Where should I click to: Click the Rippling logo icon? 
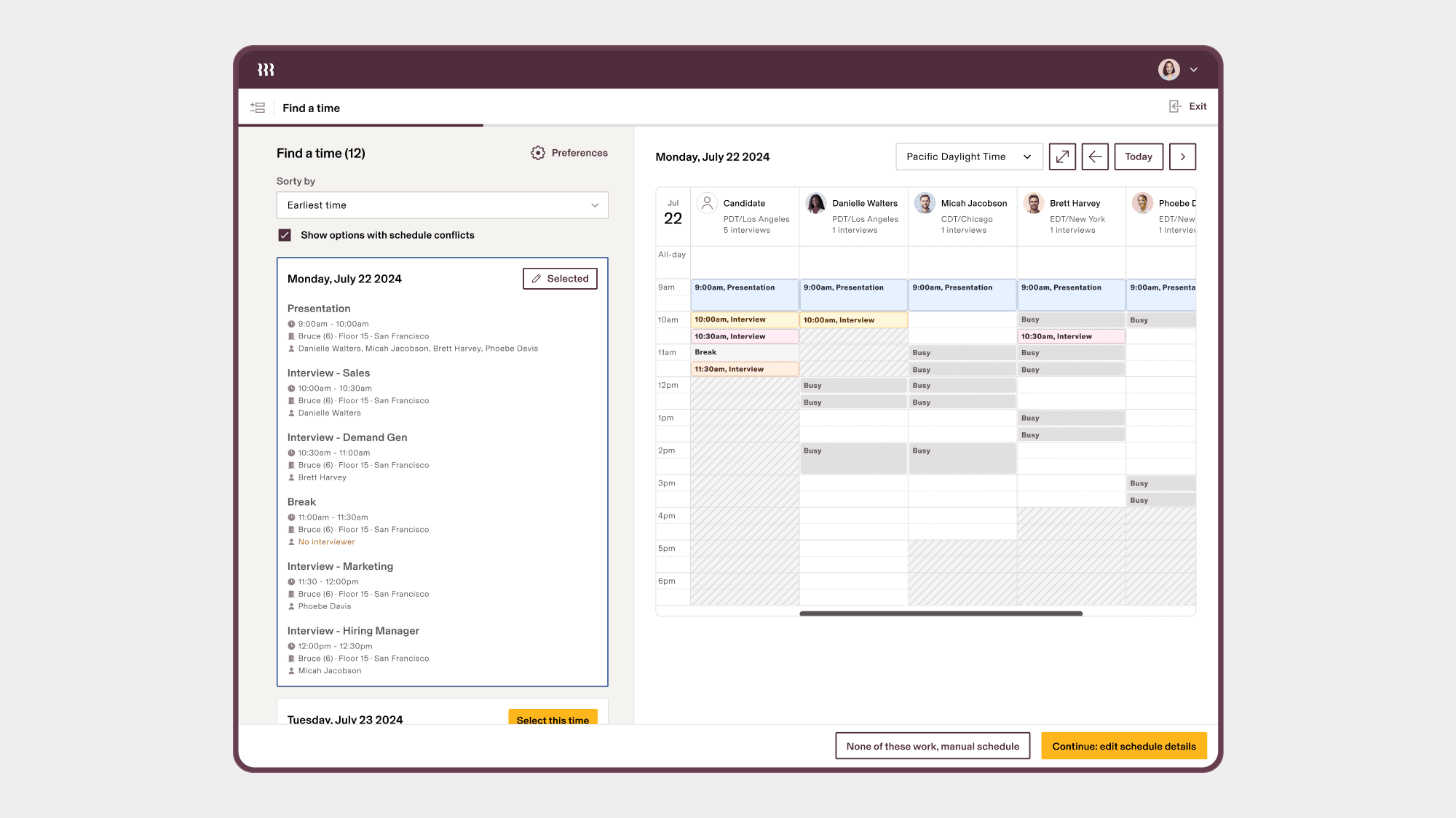pos(266,70)
